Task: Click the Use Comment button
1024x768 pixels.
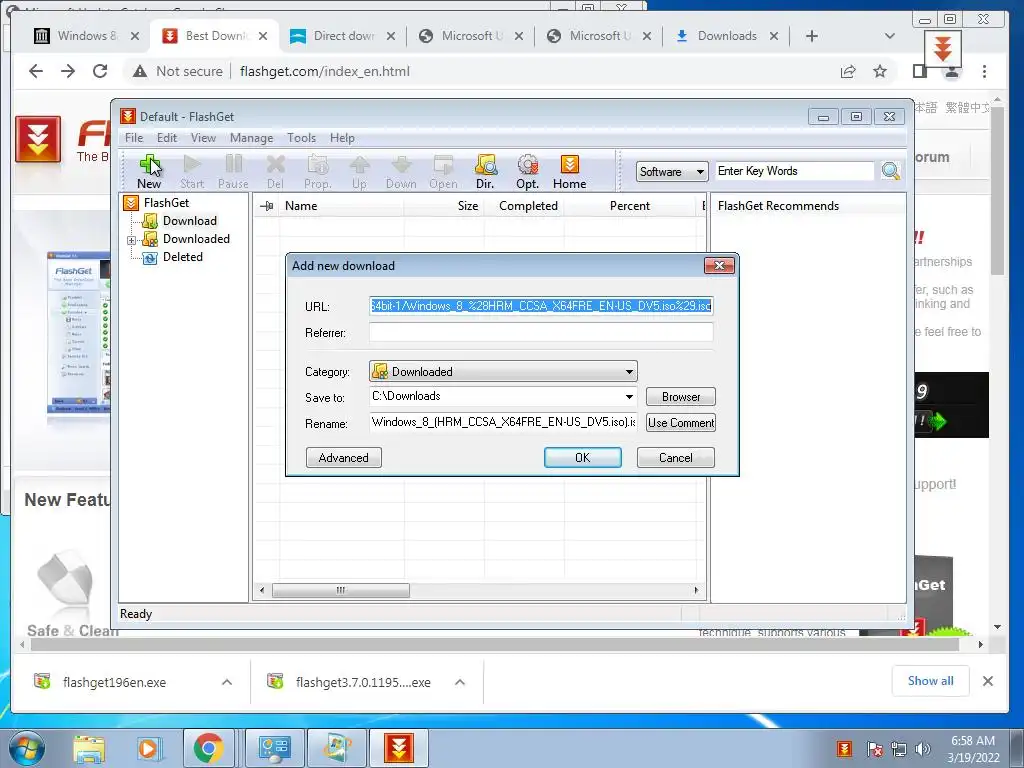Action: (x=680, y=423)
